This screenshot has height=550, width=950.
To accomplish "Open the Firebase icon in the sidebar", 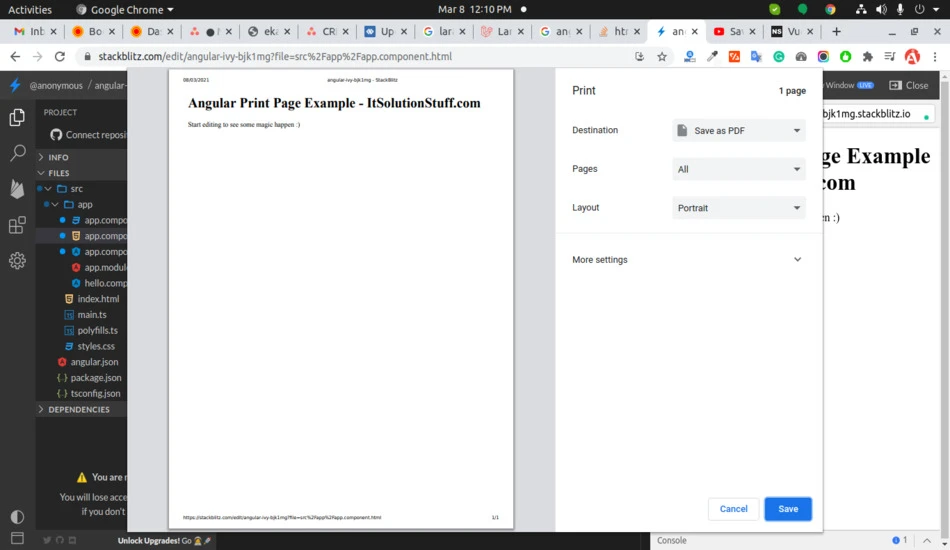I will click(x=17, y=189).
